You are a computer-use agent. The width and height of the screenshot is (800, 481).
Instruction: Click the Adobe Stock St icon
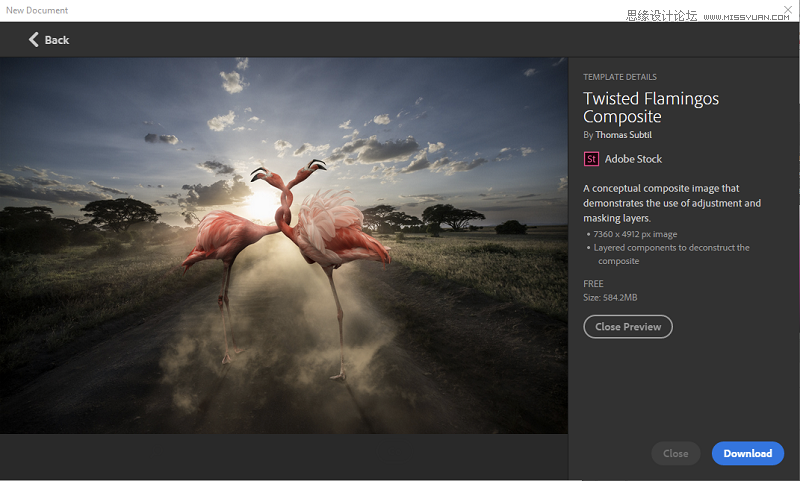coord(591,159)
